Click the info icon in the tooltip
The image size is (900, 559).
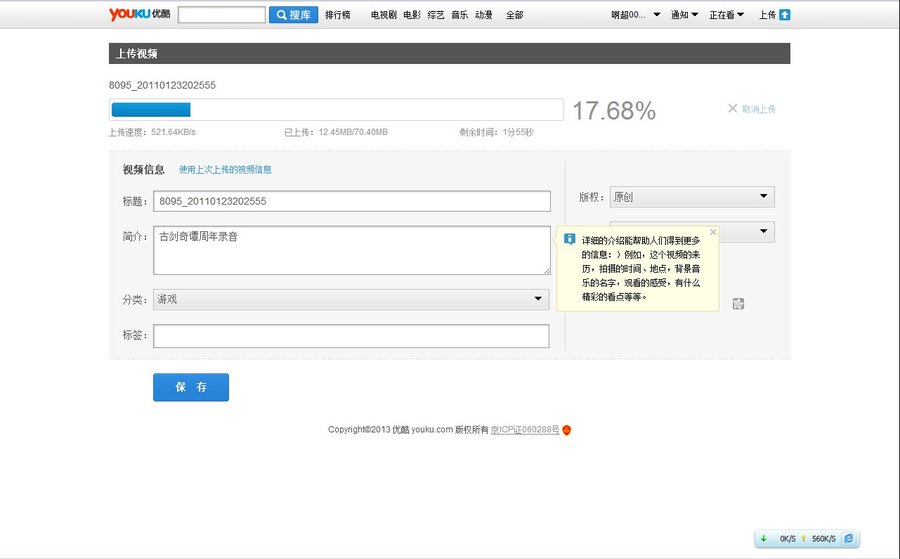click(x=569, y=239)
